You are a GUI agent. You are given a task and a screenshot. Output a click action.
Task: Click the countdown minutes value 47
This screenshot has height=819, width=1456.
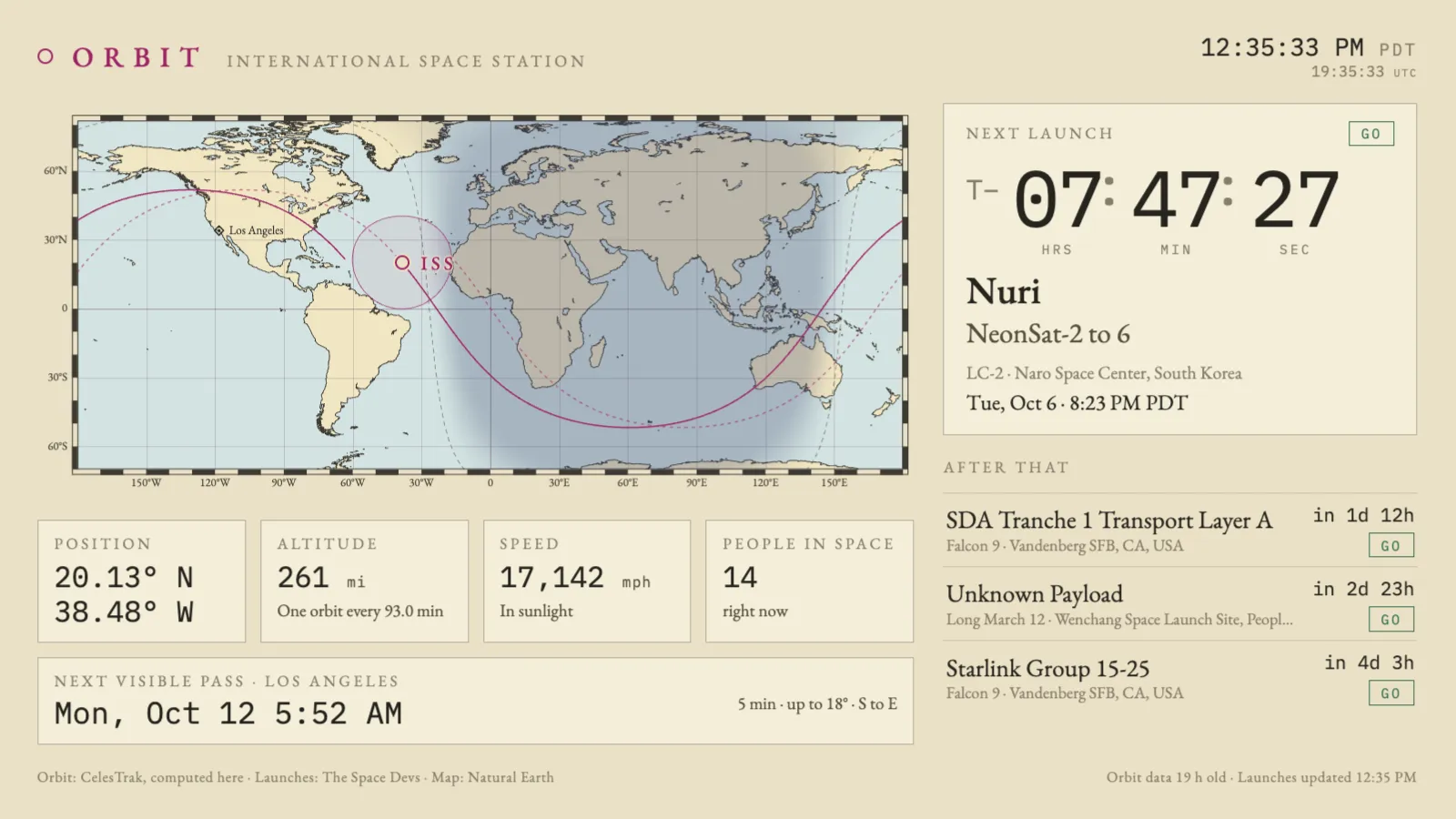(x=1175, y=200)
